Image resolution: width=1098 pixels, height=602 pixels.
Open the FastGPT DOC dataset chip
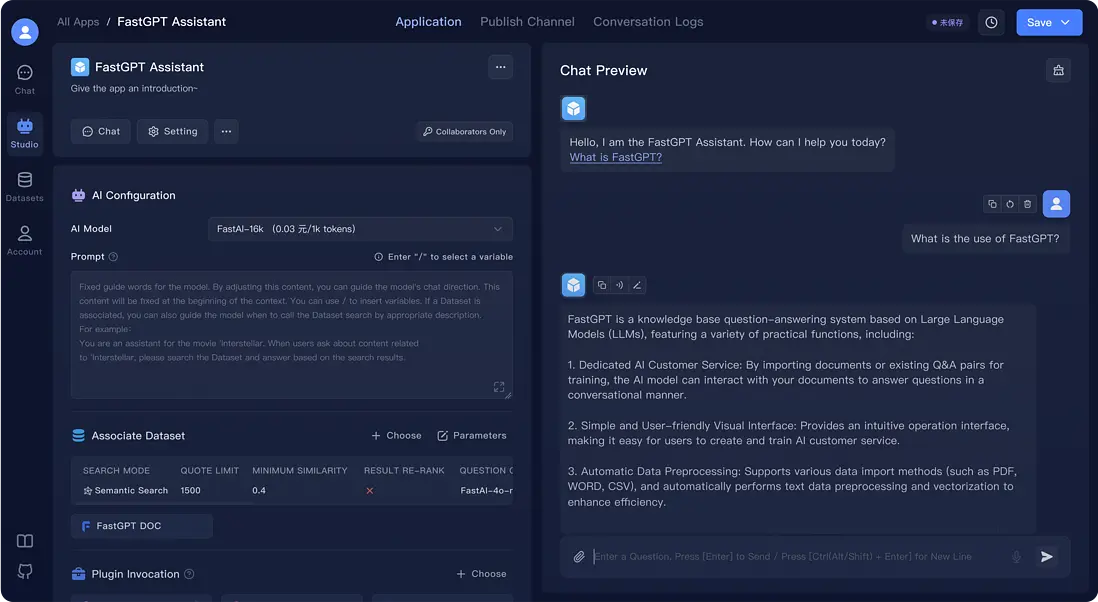click(141, 526)
